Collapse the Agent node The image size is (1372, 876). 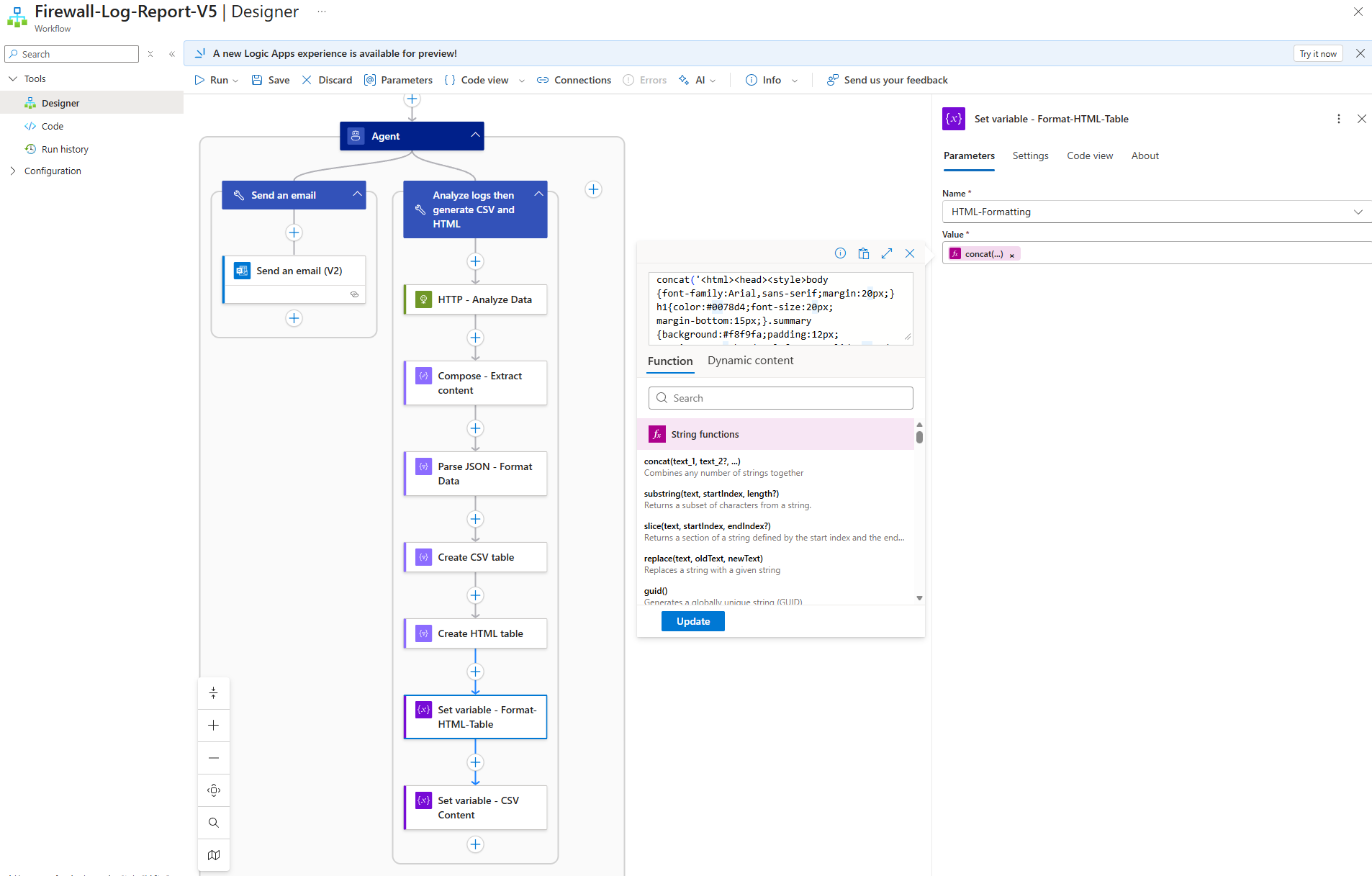point(475,135)
